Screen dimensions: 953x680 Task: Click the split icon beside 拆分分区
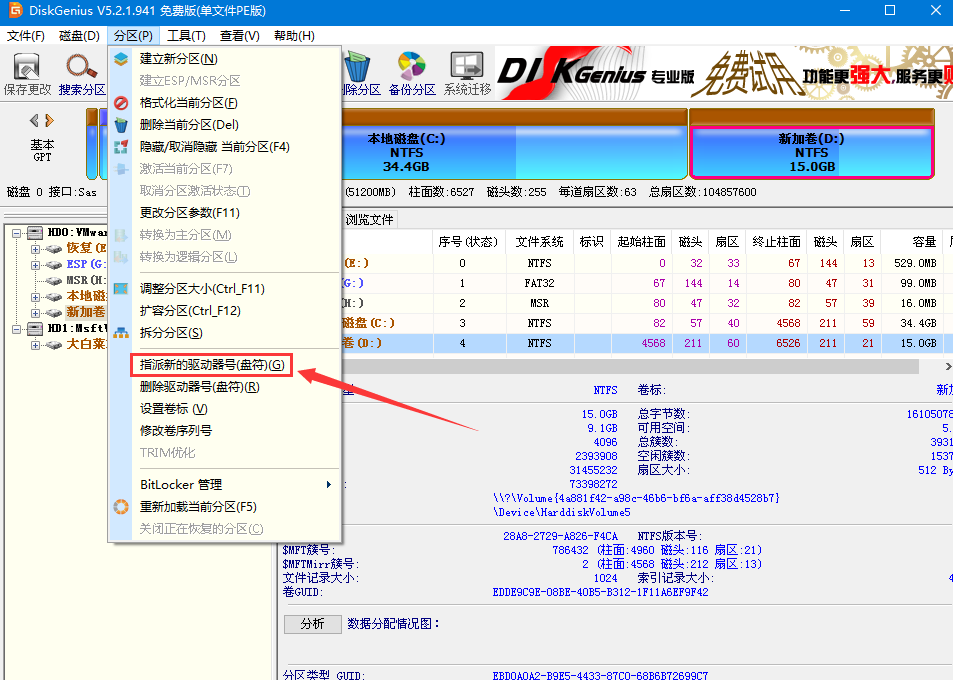click(x=121, y=333)
